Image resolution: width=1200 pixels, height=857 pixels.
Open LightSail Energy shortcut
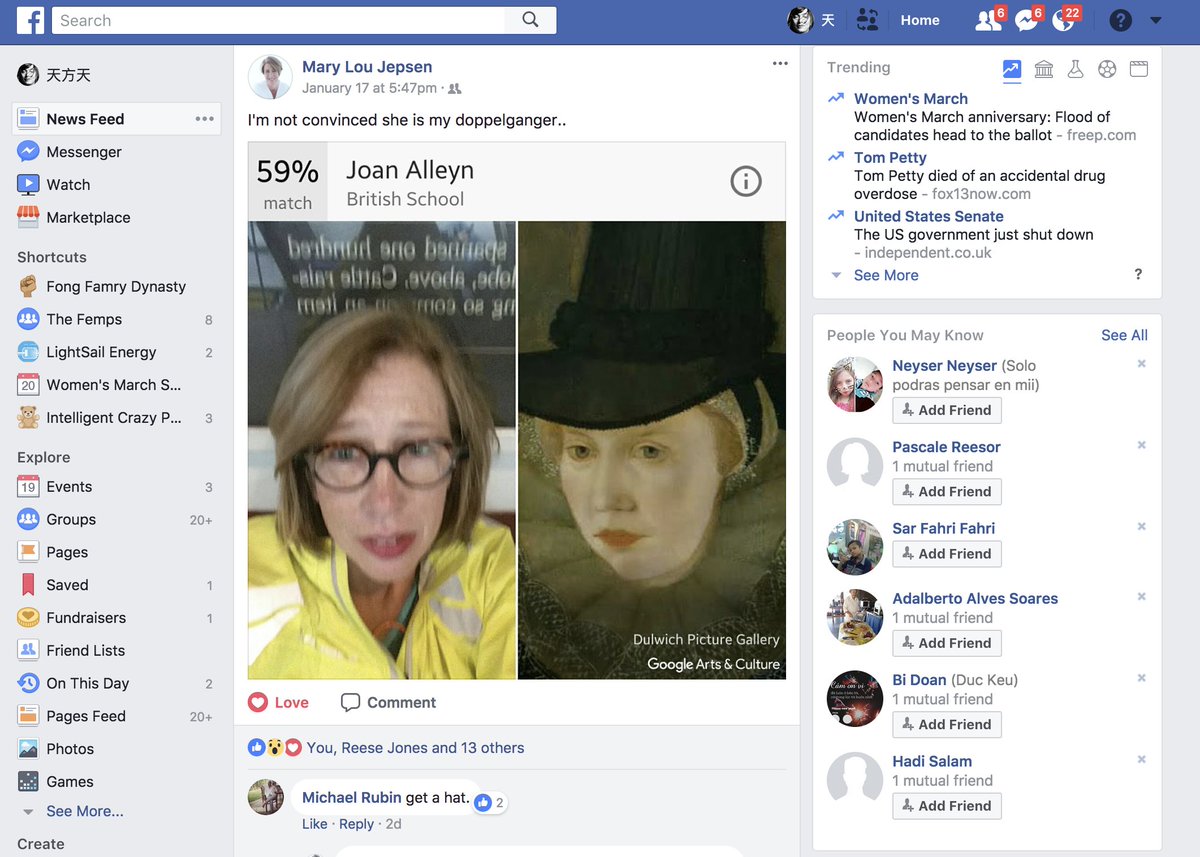point(101,353)
